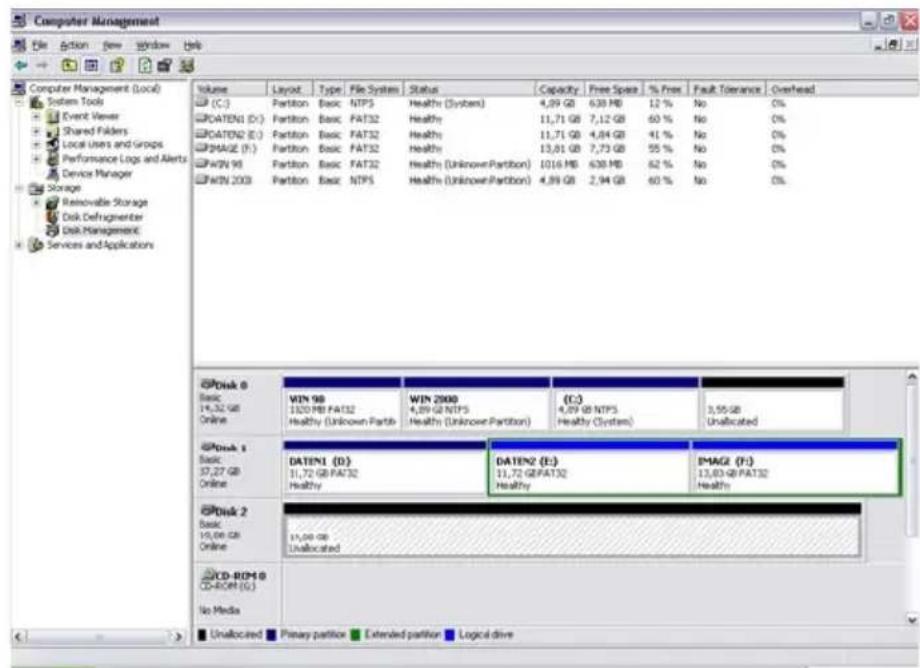Click the "WIN 2000" volume name in the list
This screenshot has height=668, width=920.
click(229, 180)
